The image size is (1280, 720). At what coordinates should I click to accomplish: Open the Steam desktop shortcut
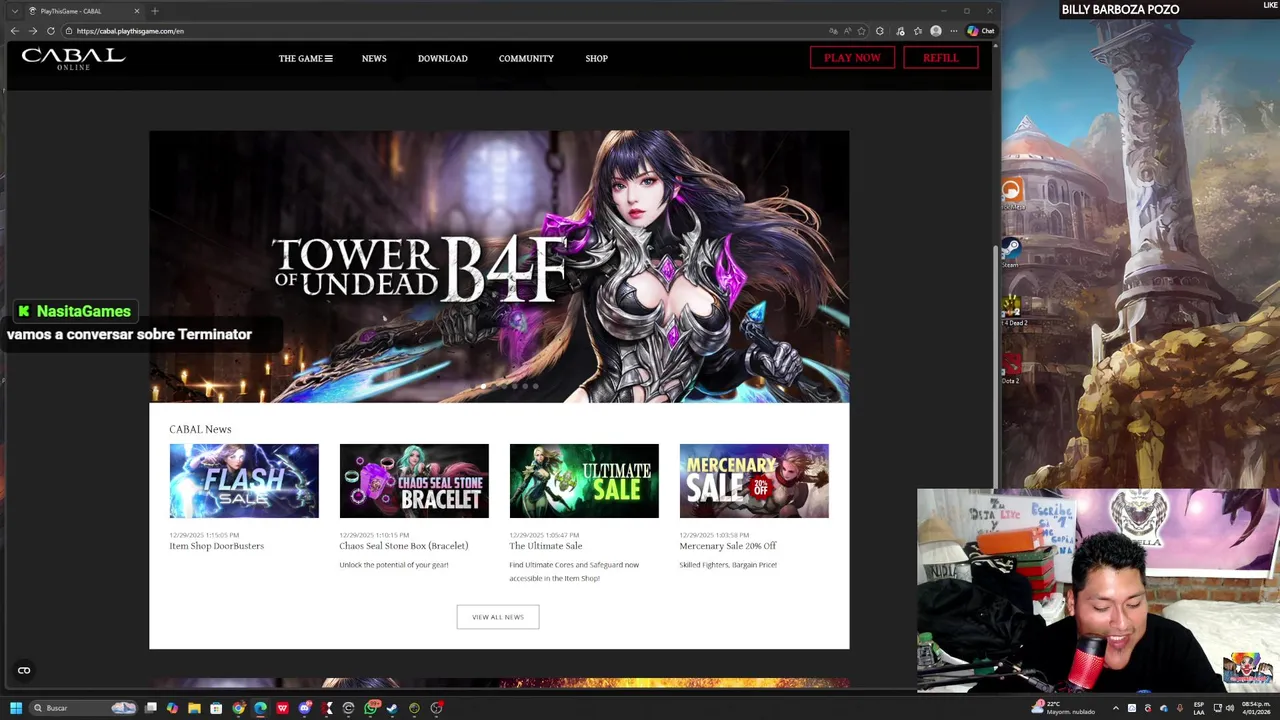click(1011, 250)
